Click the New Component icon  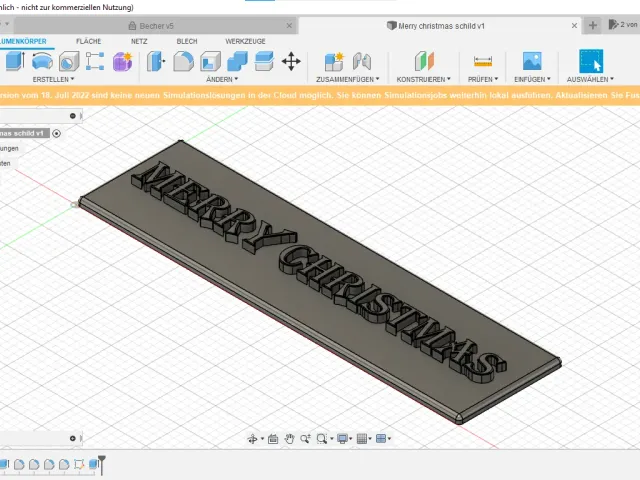(334, 62)
